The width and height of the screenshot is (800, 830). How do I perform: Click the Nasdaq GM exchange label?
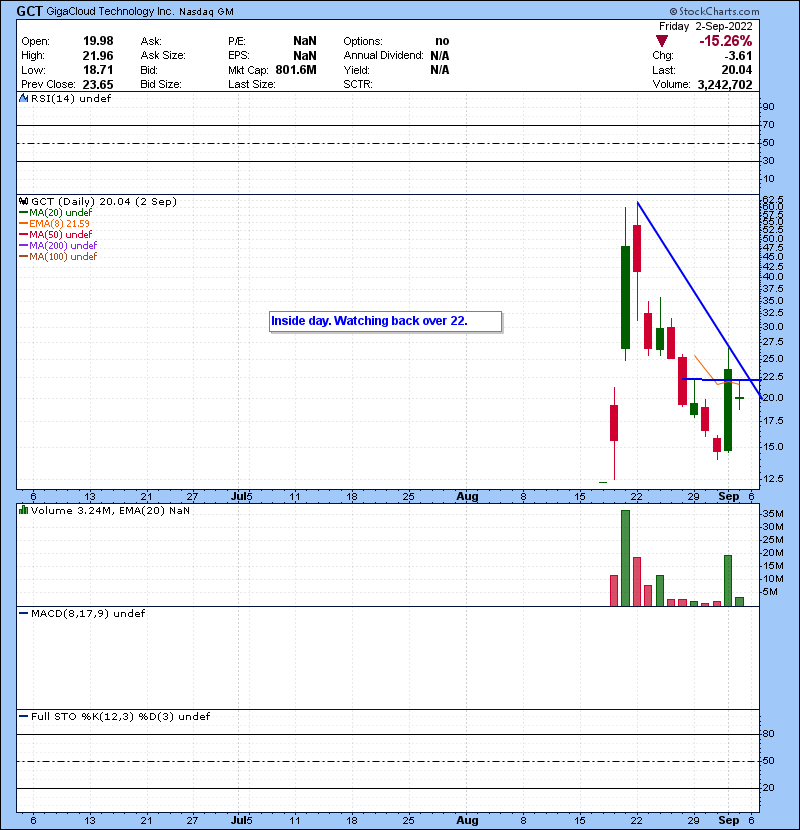(x=206, y=12)
